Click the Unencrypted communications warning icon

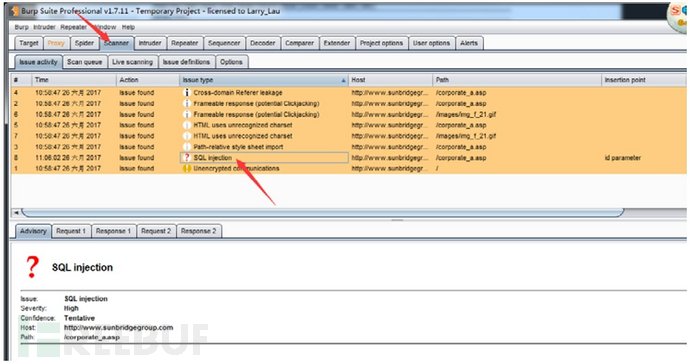pos(187,169)
